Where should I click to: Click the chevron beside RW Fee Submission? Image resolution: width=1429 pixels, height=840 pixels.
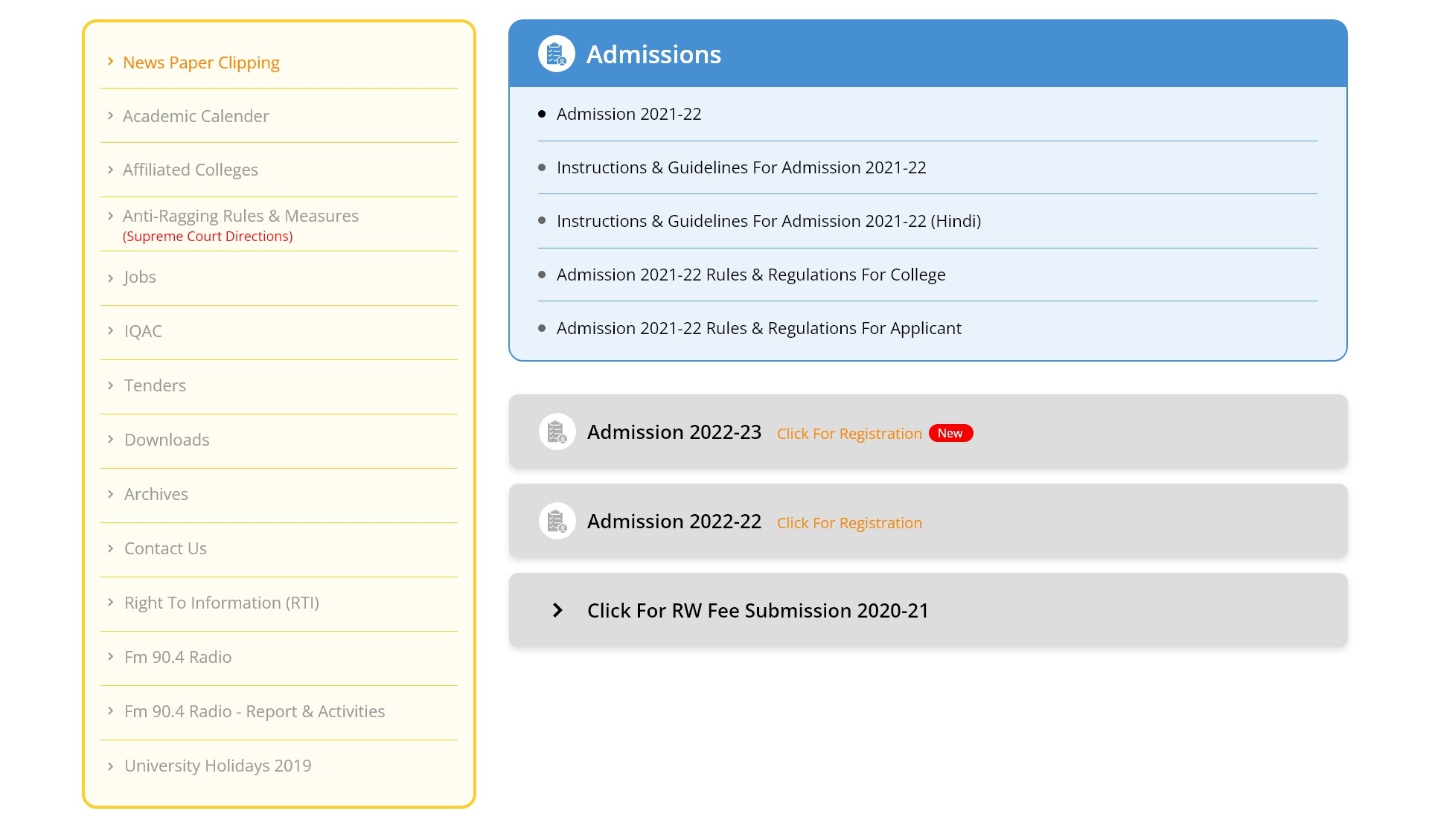[557, 610]
